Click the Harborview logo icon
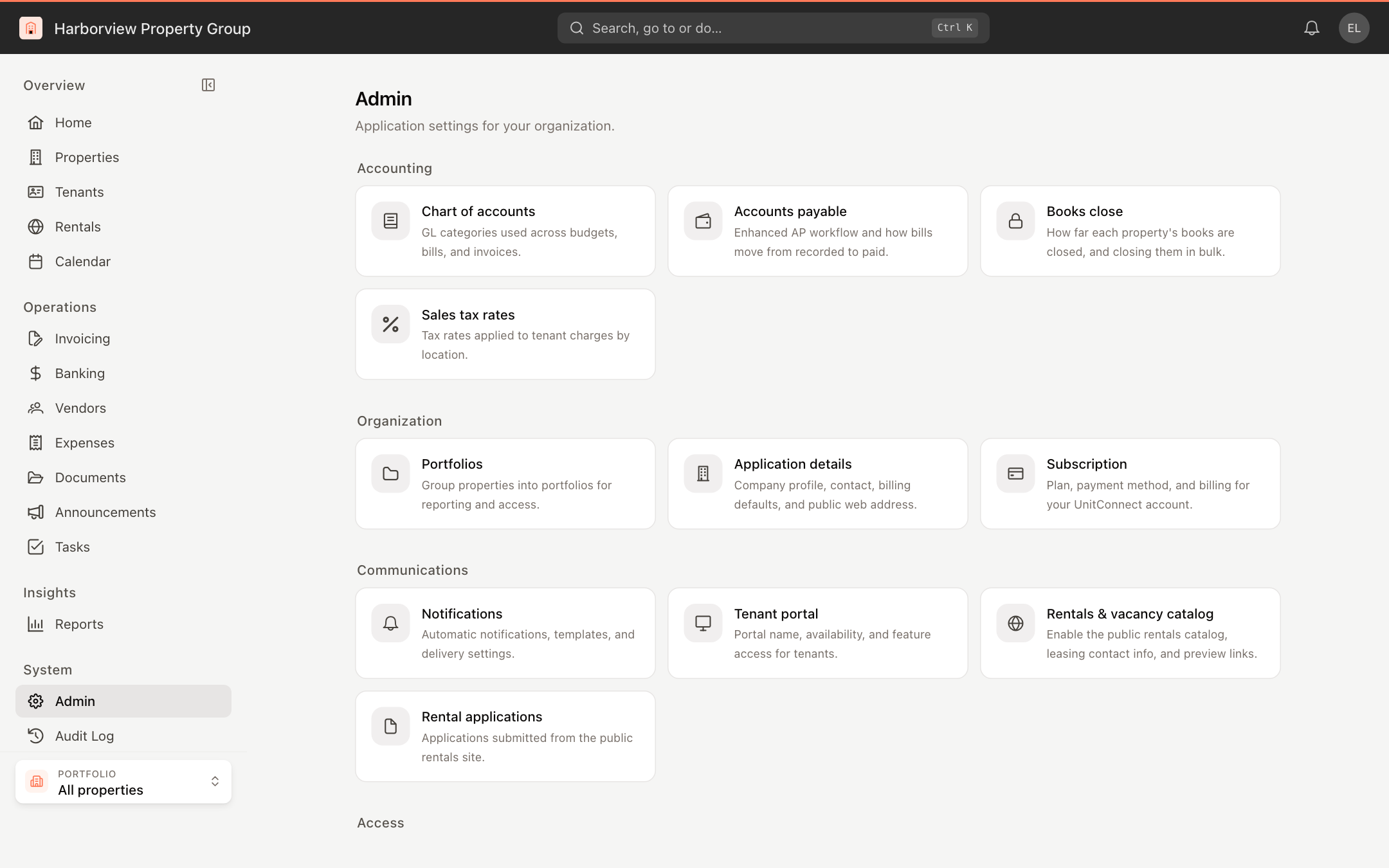The height and width of the screenshot is (868, 1389). pos(31,28)
